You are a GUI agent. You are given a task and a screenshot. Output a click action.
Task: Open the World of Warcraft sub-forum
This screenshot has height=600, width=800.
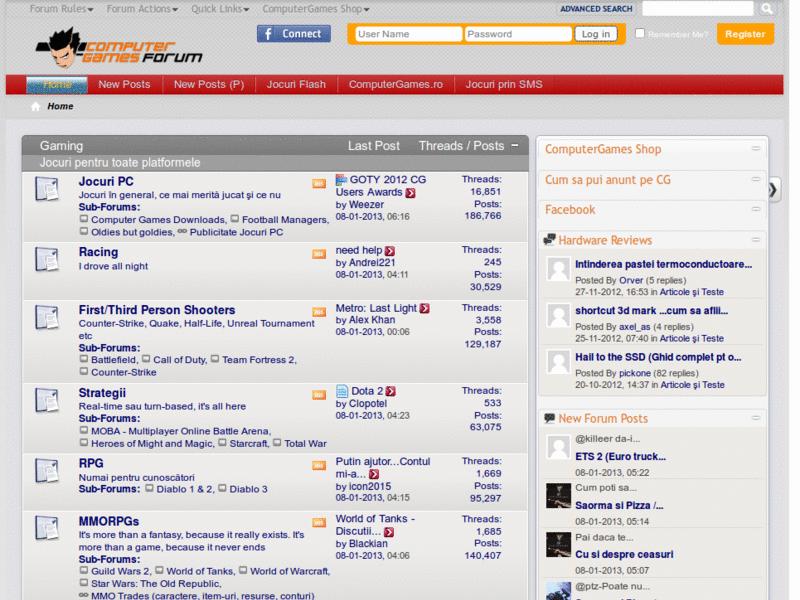coord(290,571)
